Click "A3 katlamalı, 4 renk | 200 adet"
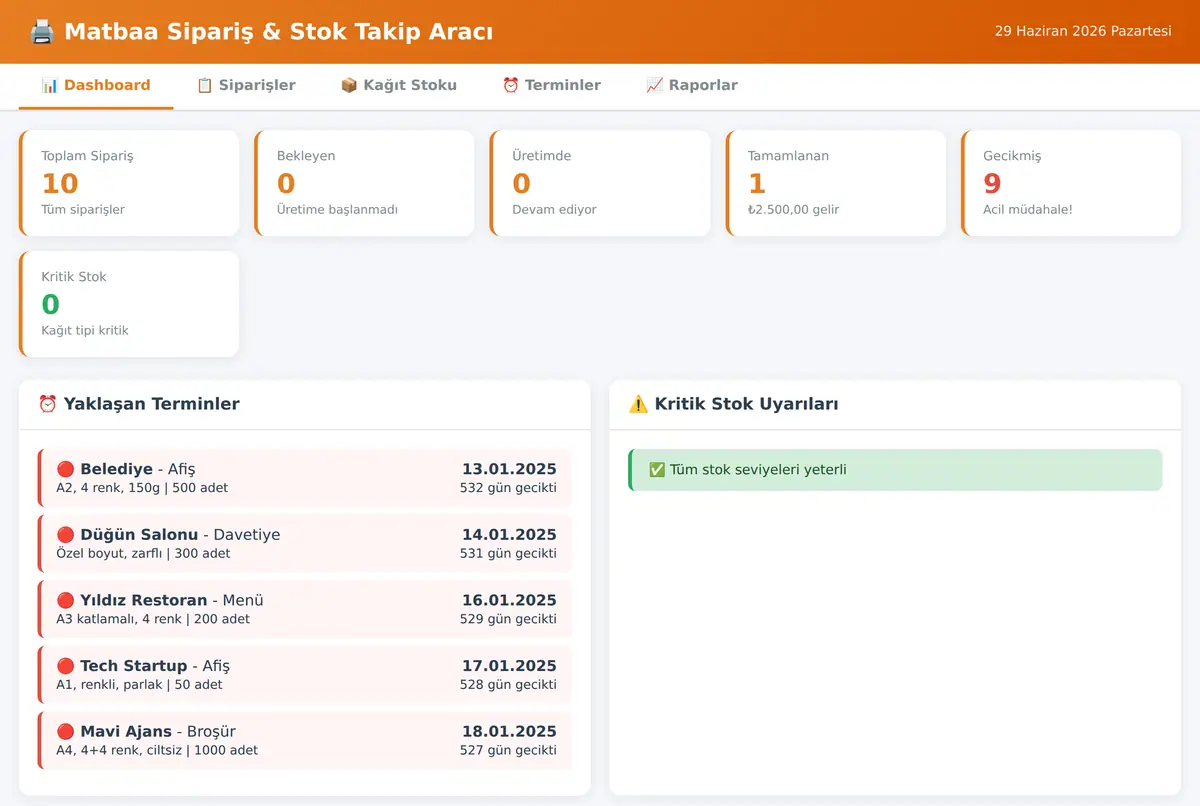Viewport: 1200px width, 806px height. tap(153, 619)
